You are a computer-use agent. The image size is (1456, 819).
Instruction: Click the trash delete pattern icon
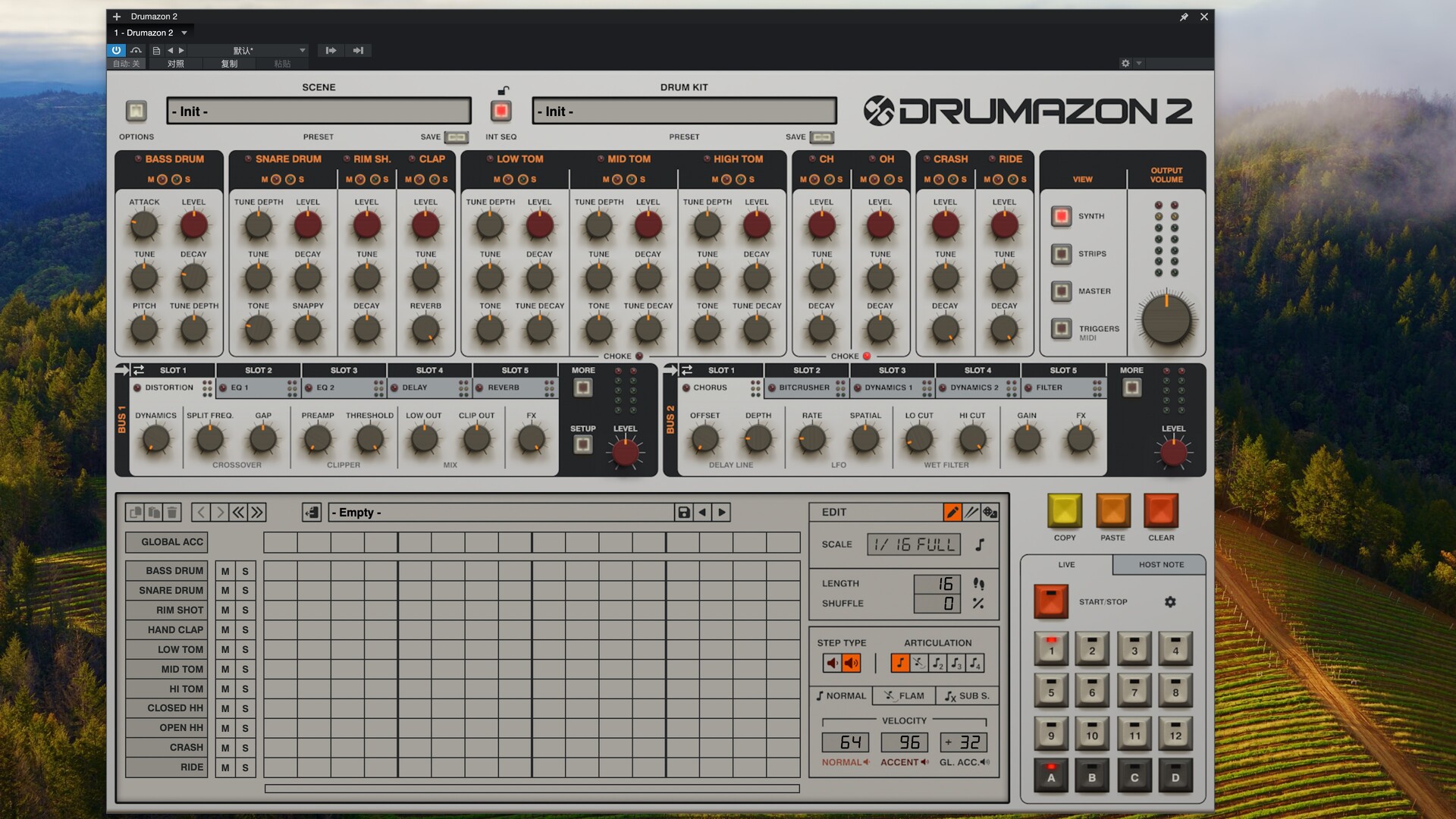pos(172,513)
